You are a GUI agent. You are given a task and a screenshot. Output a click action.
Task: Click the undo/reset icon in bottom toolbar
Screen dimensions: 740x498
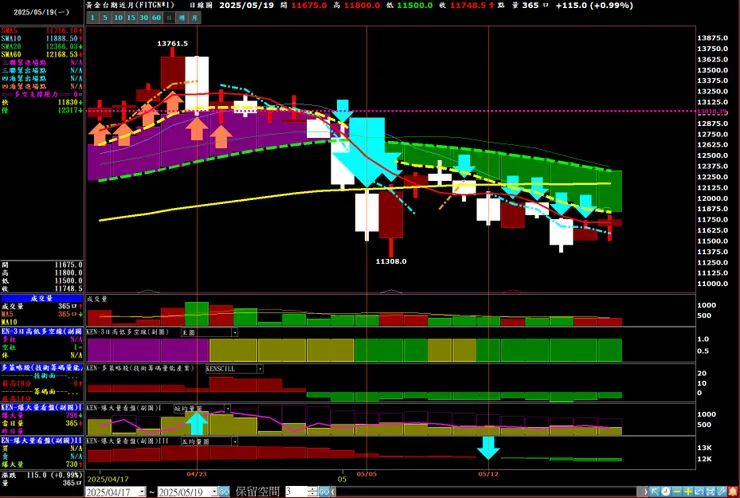click(699, 492)
